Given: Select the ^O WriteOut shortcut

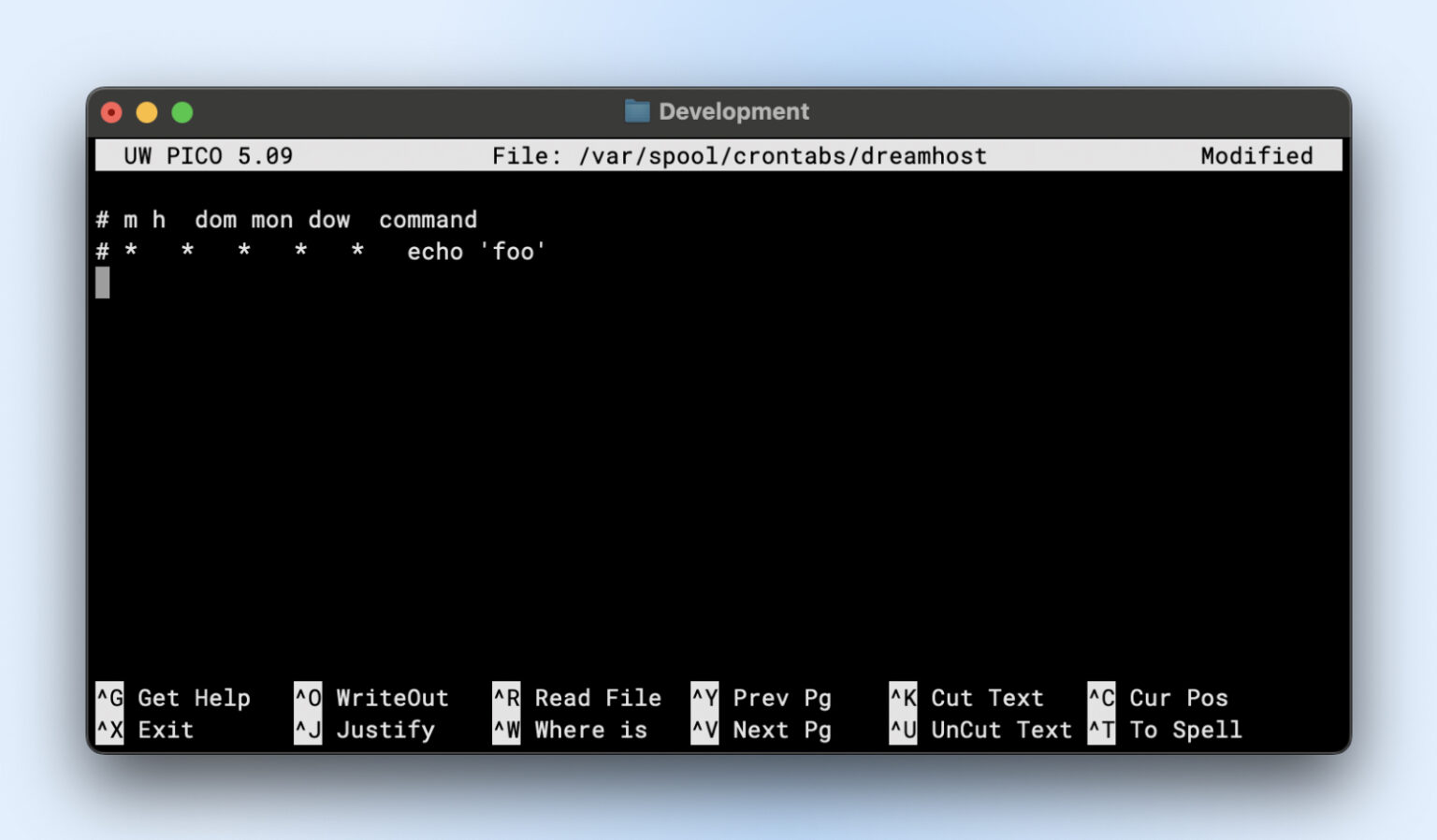Looking at the screenshot, I should tap(372, 698).
